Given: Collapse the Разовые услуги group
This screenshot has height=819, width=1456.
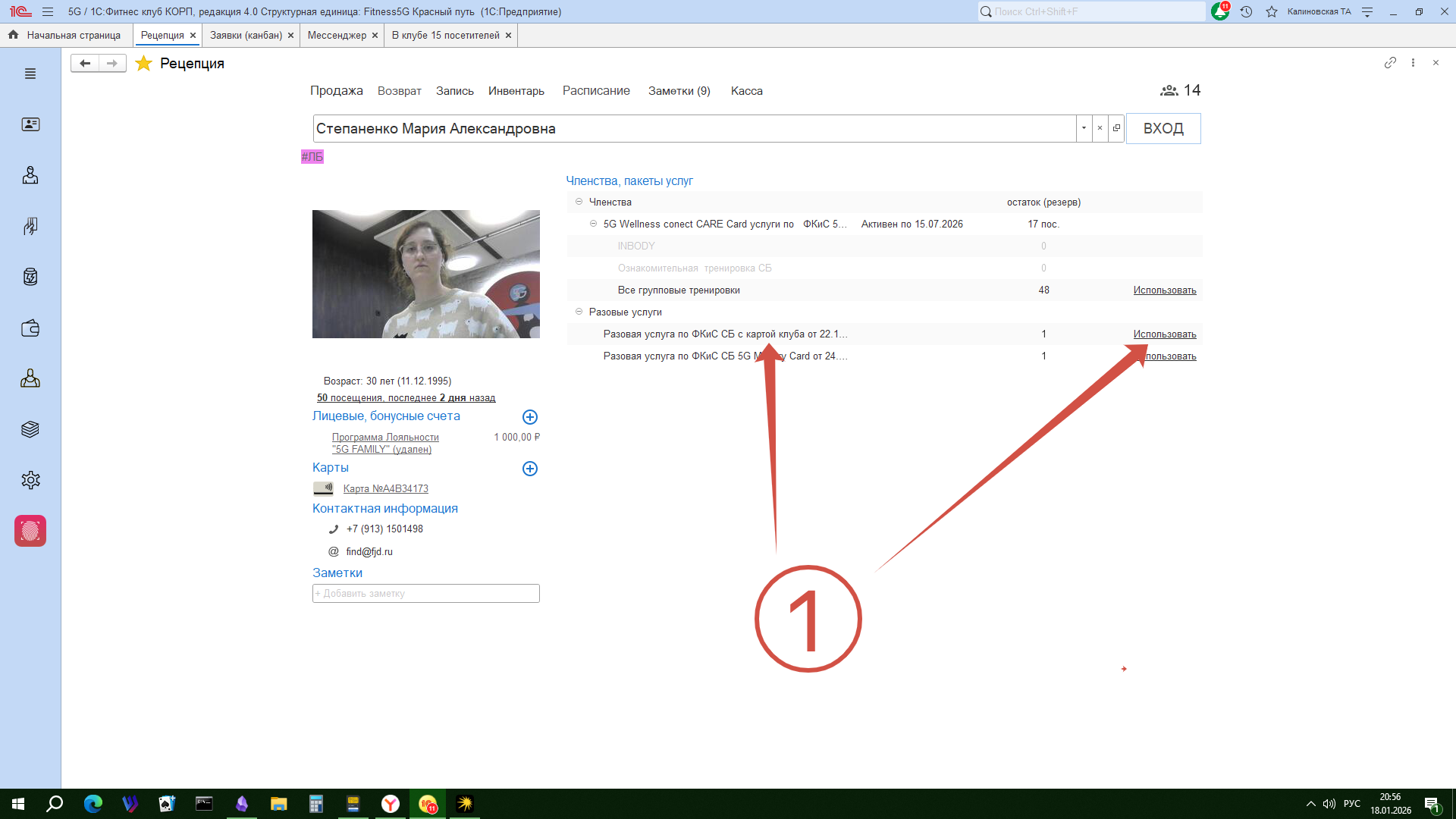Looking at the screenshot, I should 579,312.
